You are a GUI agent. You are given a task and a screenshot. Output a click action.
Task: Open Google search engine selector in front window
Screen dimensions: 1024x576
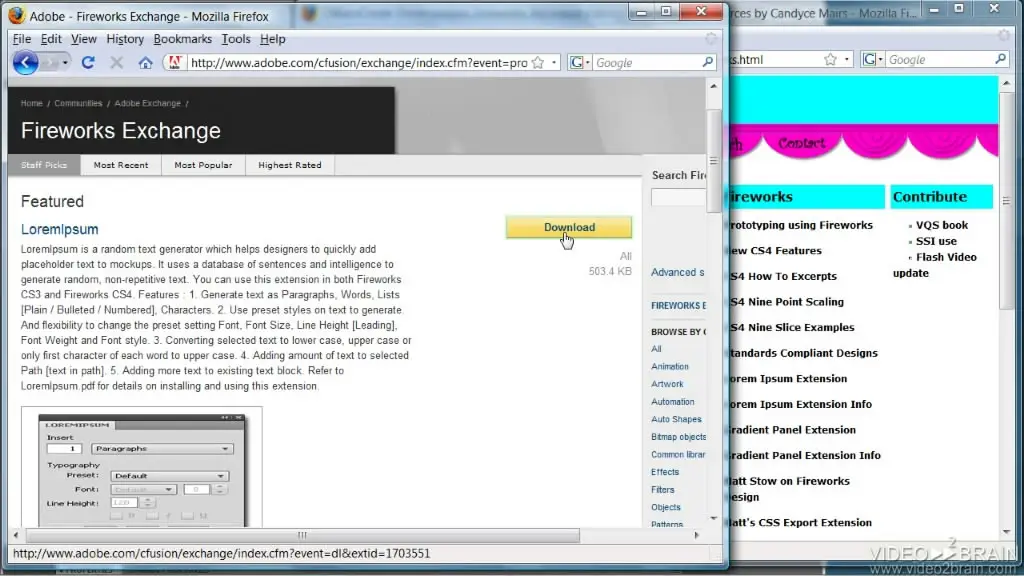tap(579, 63)
